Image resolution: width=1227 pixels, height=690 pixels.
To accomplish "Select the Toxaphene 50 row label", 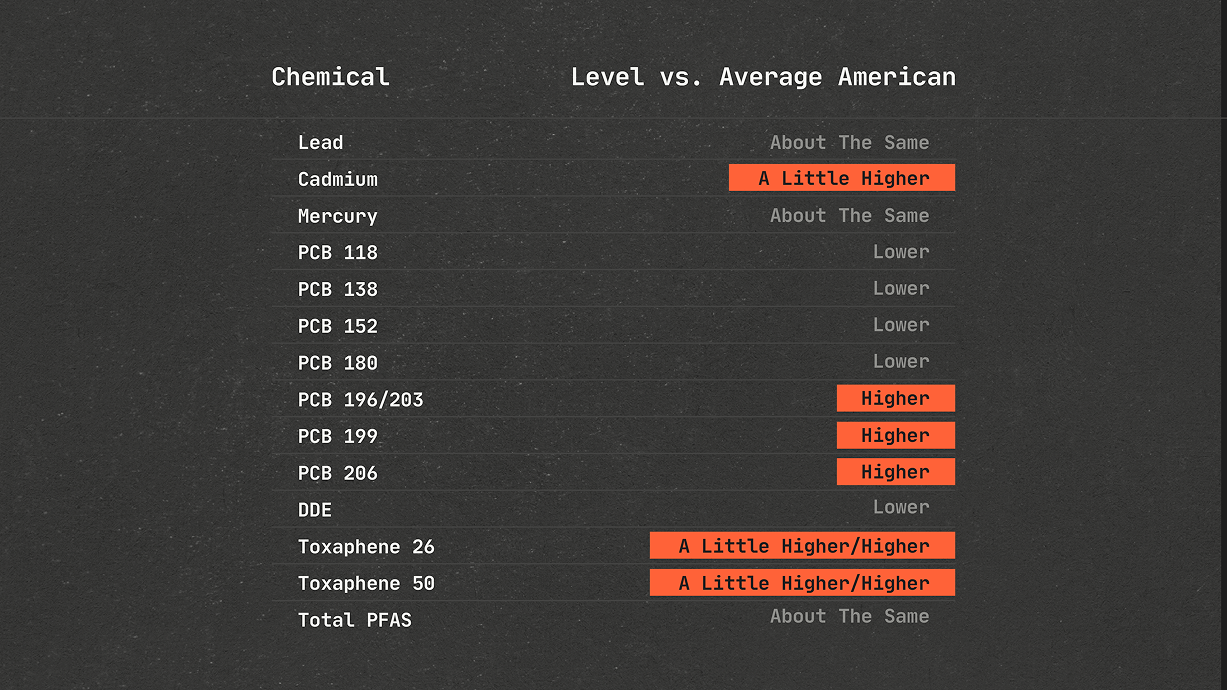I will 366,583.
